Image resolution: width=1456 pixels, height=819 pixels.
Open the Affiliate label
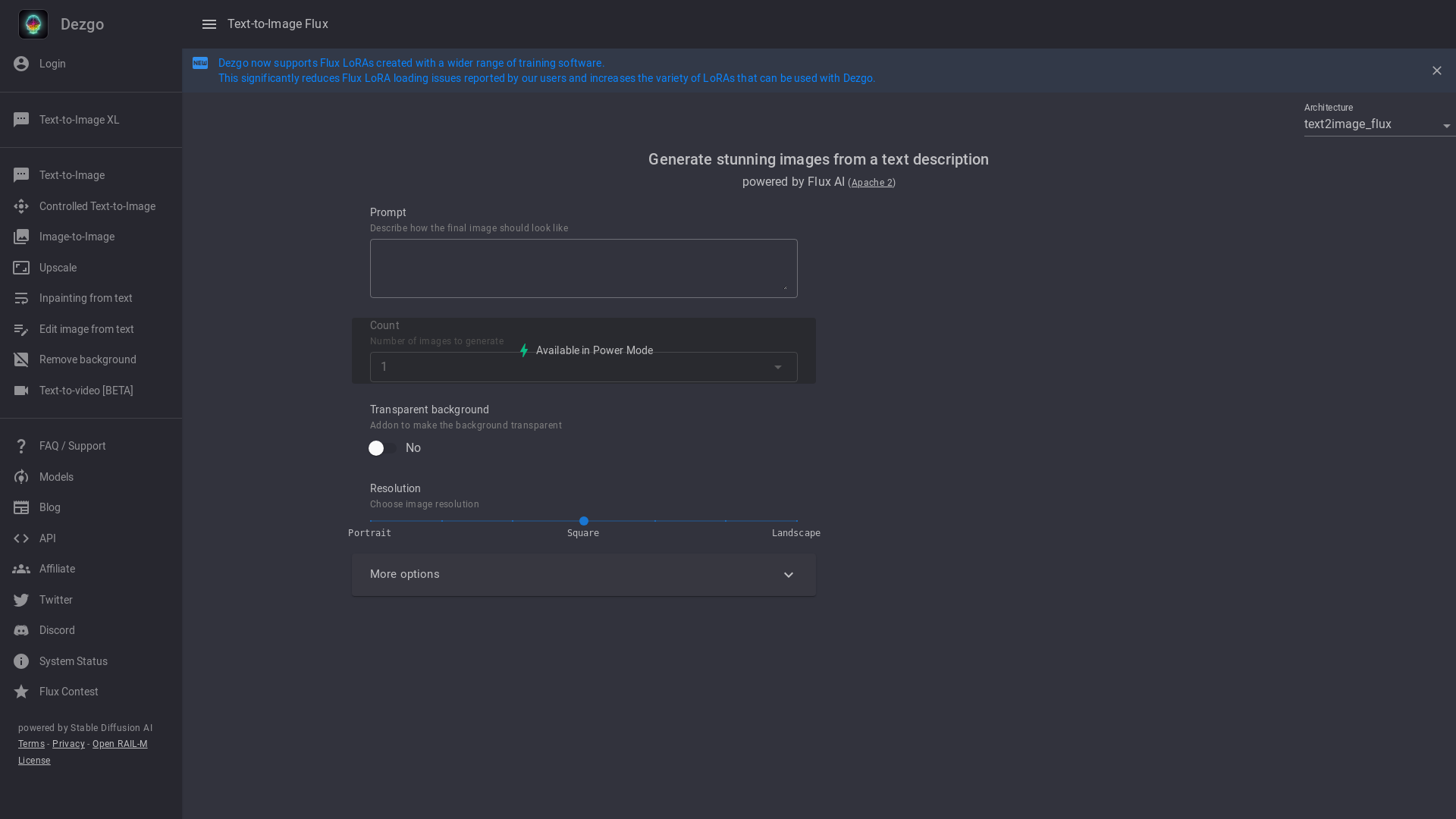pos(57,569)
